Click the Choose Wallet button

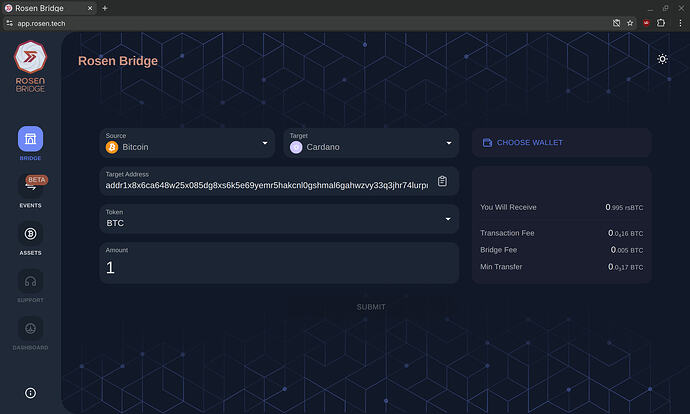[561, 143]
